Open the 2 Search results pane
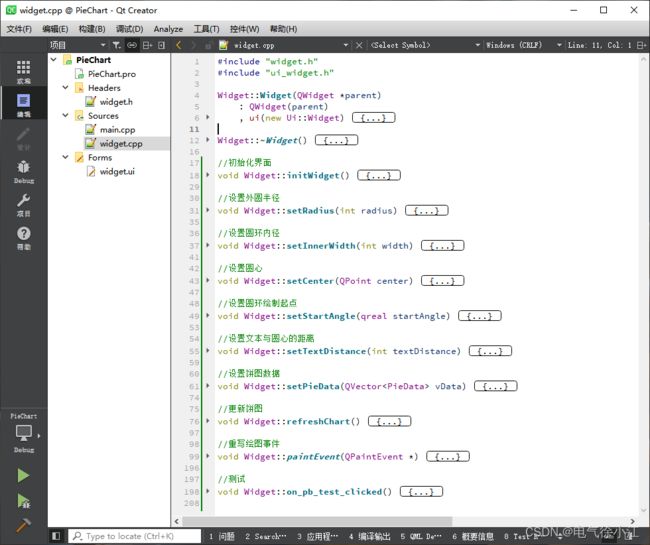 [x=265, y=536]
